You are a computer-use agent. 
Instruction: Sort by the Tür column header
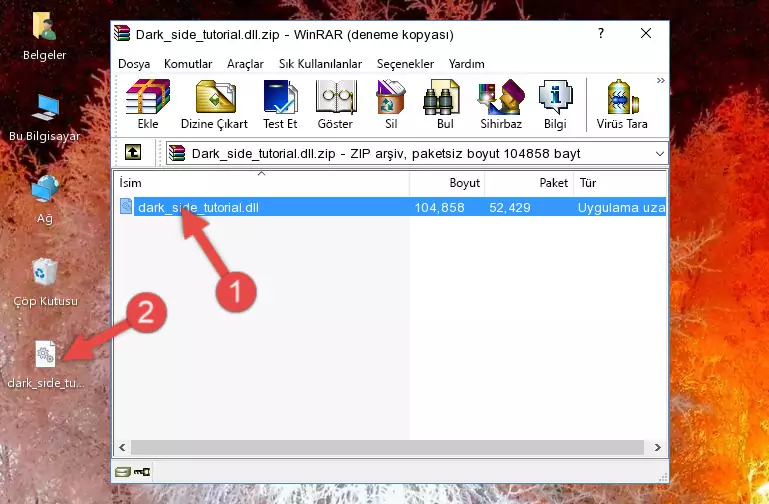click(x=620, y=183)
